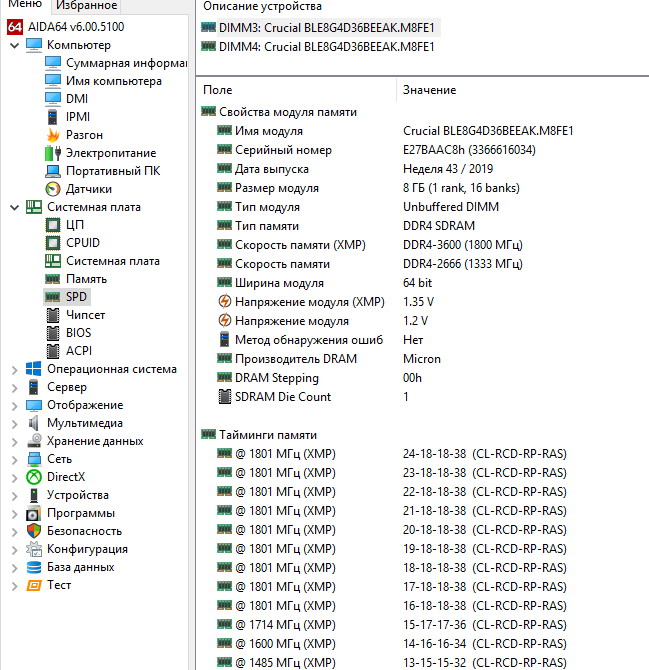Screen dimensions: 649x670
Task: Switch to the Избранное tab
Action: (86, 5)
